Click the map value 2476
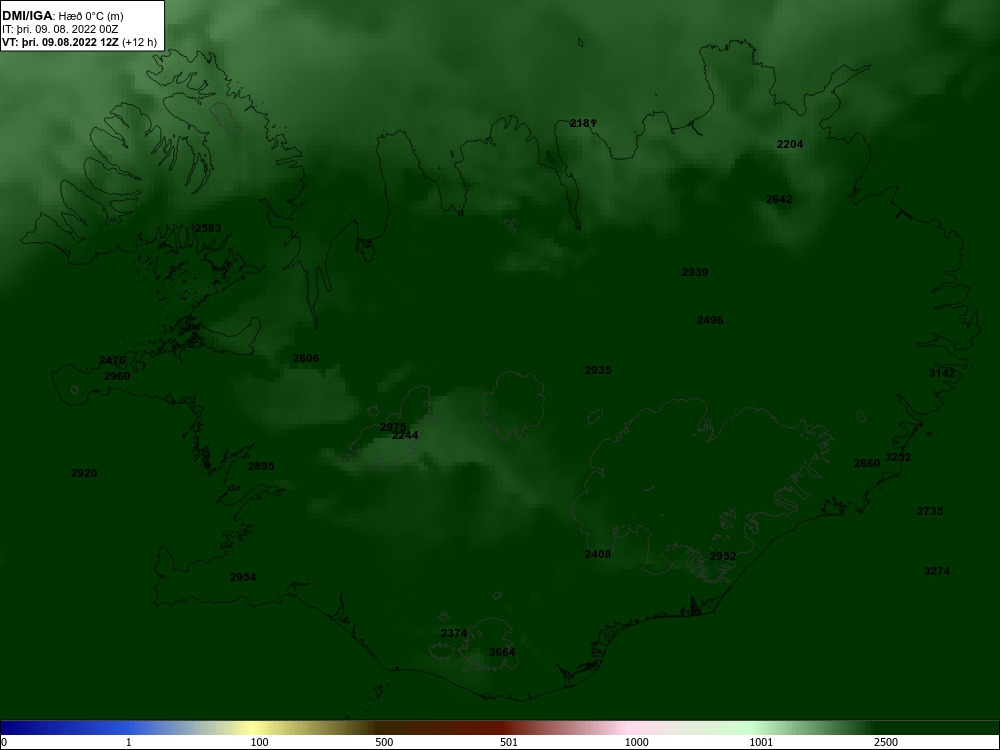This screenshot has height=750, width=1000. tap(112, 360)
